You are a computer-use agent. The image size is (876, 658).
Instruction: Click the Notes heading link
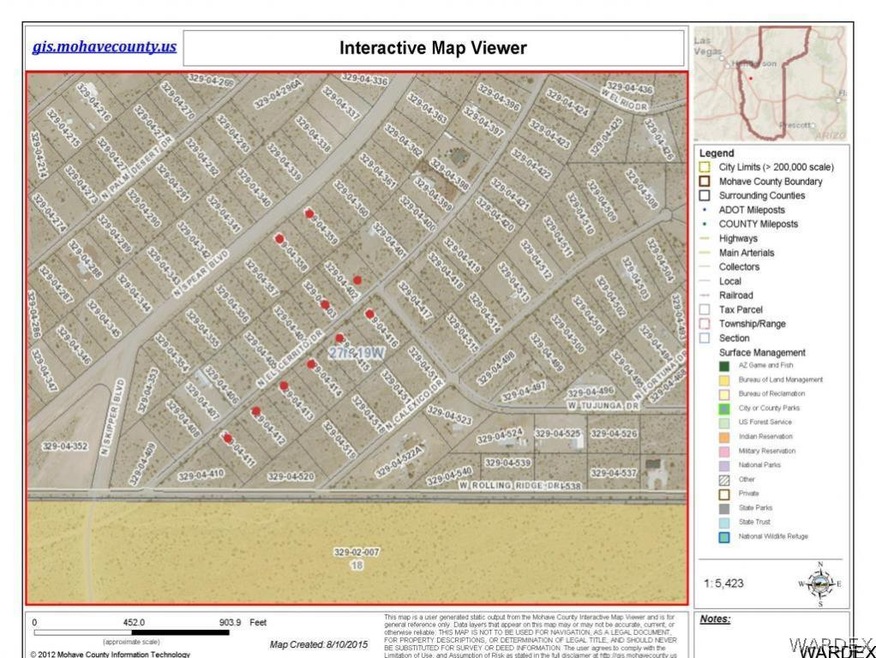coord(714,619)
